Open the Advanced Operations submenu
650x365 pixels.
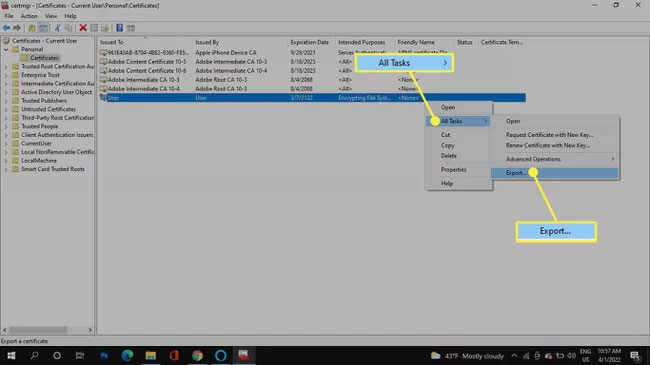(555, 159)
